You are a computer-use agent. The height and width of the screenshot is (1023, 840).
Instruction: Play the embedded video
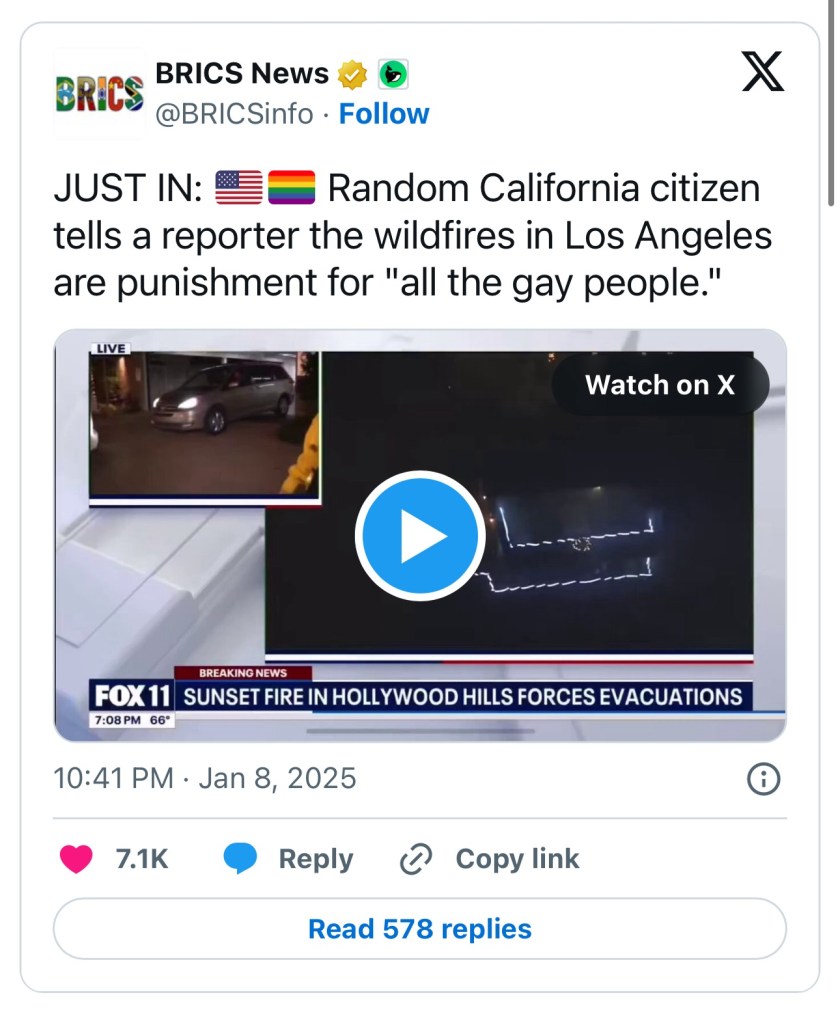420,536
